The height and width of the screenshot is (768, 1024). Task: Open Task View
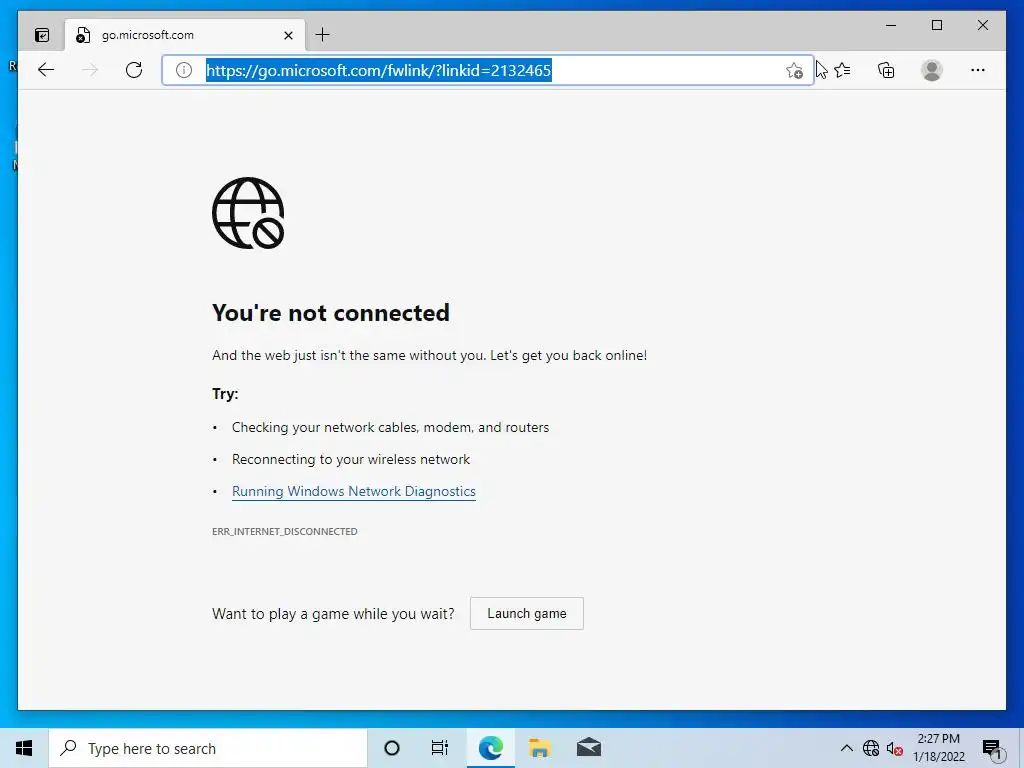440,748
